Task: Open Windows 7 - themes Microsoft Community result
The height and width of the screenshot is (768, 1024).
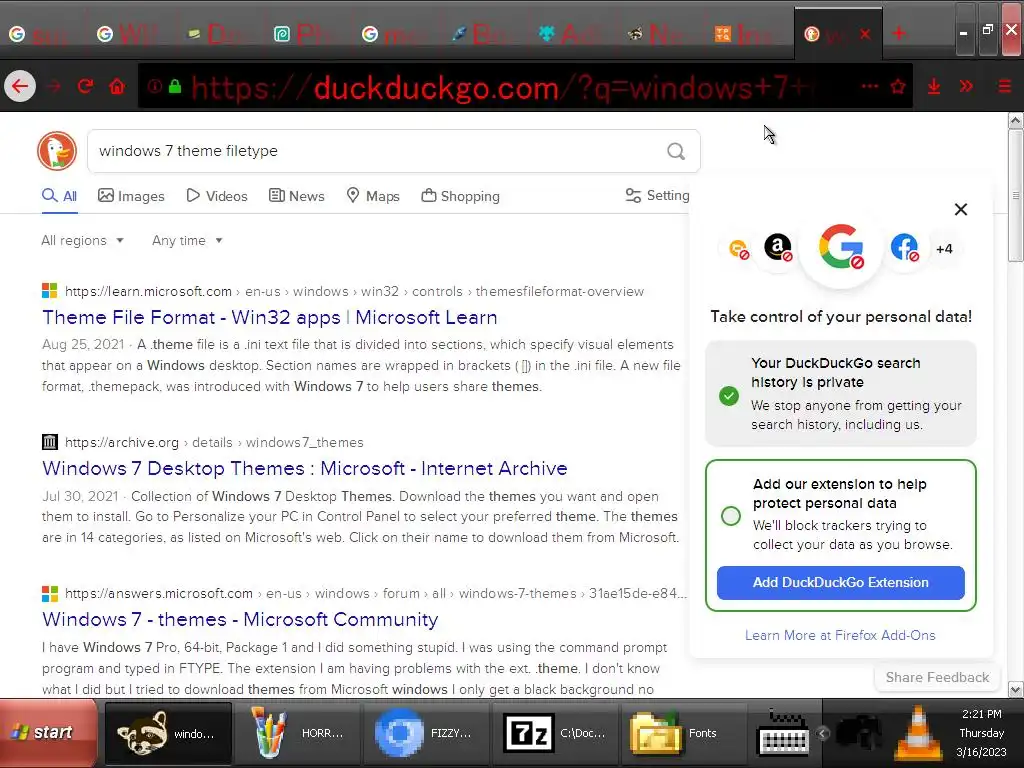Action: point(240,619)
